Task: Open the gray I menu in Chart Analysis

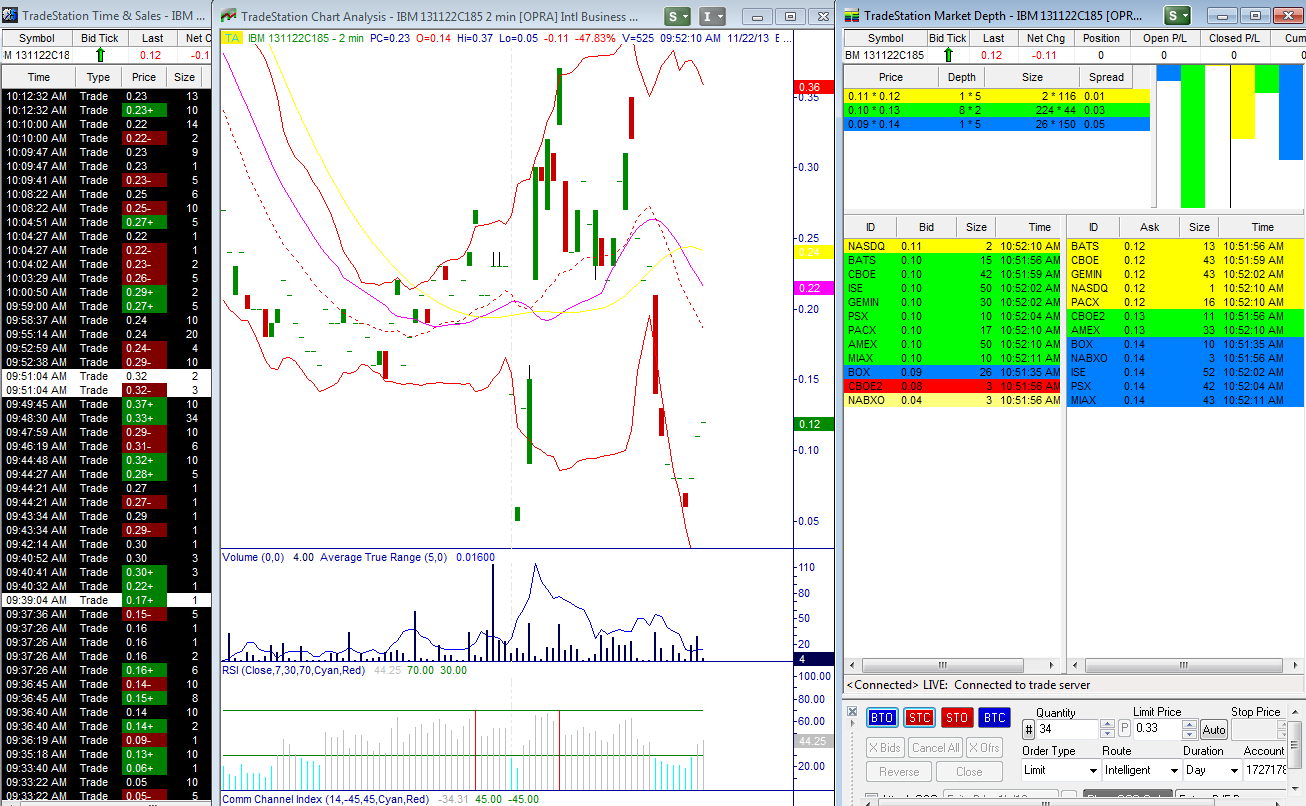Action: tap(712, 16)
